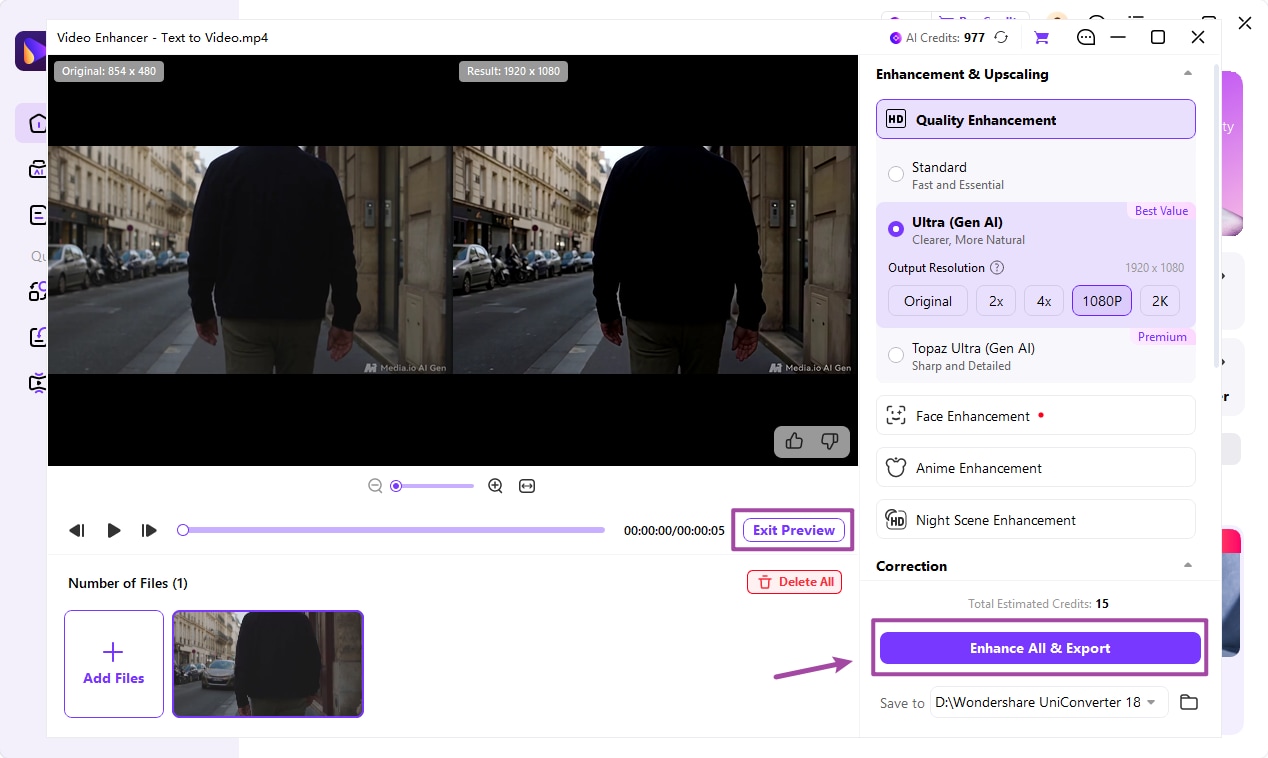Collapse the Enhancement & Upscaling section
Viewport: 1268px width, 758px height.
1188,74
